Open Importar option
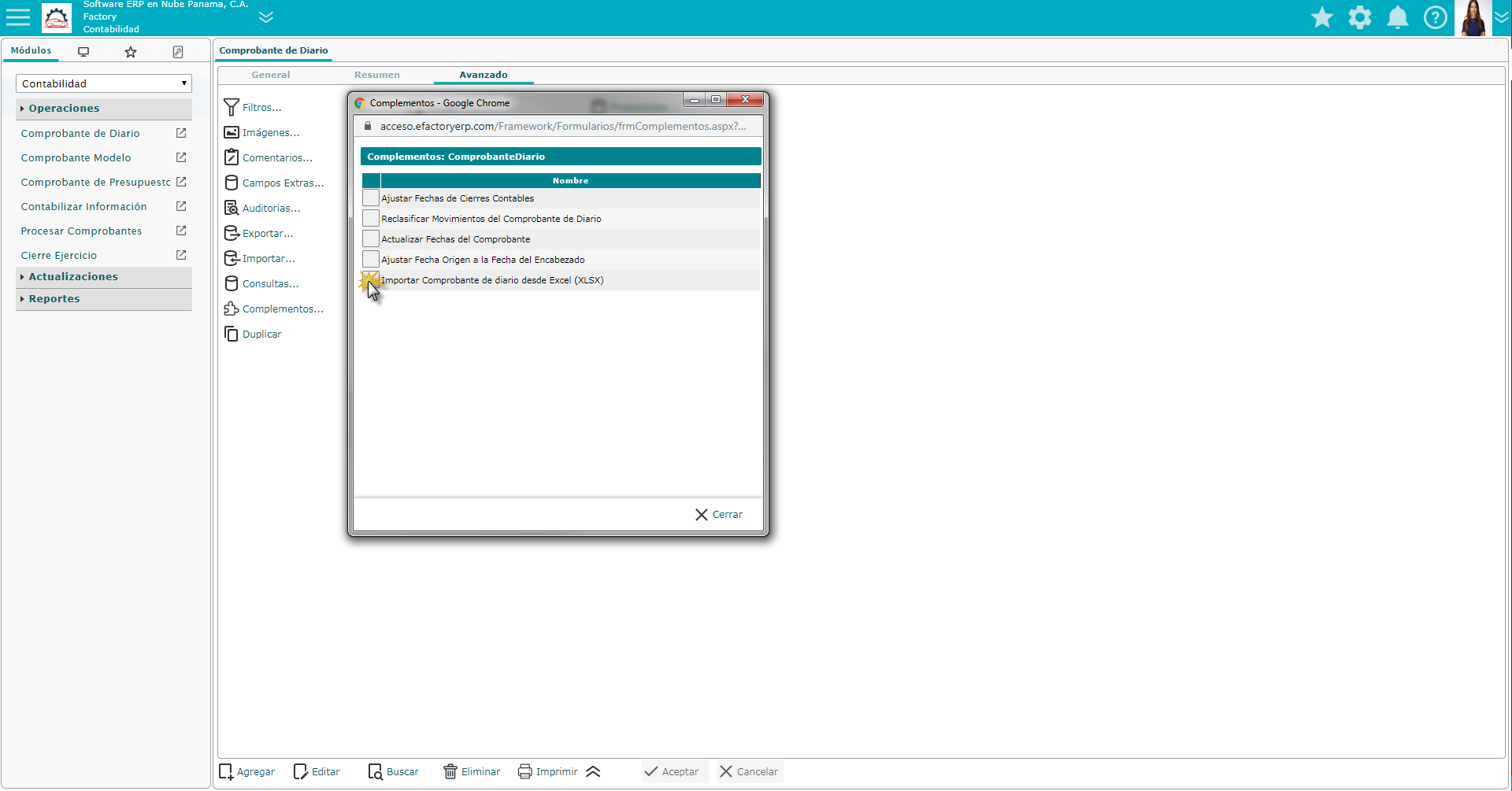Viewport: 1512px width, 791px height. click(x=259, y=259)
